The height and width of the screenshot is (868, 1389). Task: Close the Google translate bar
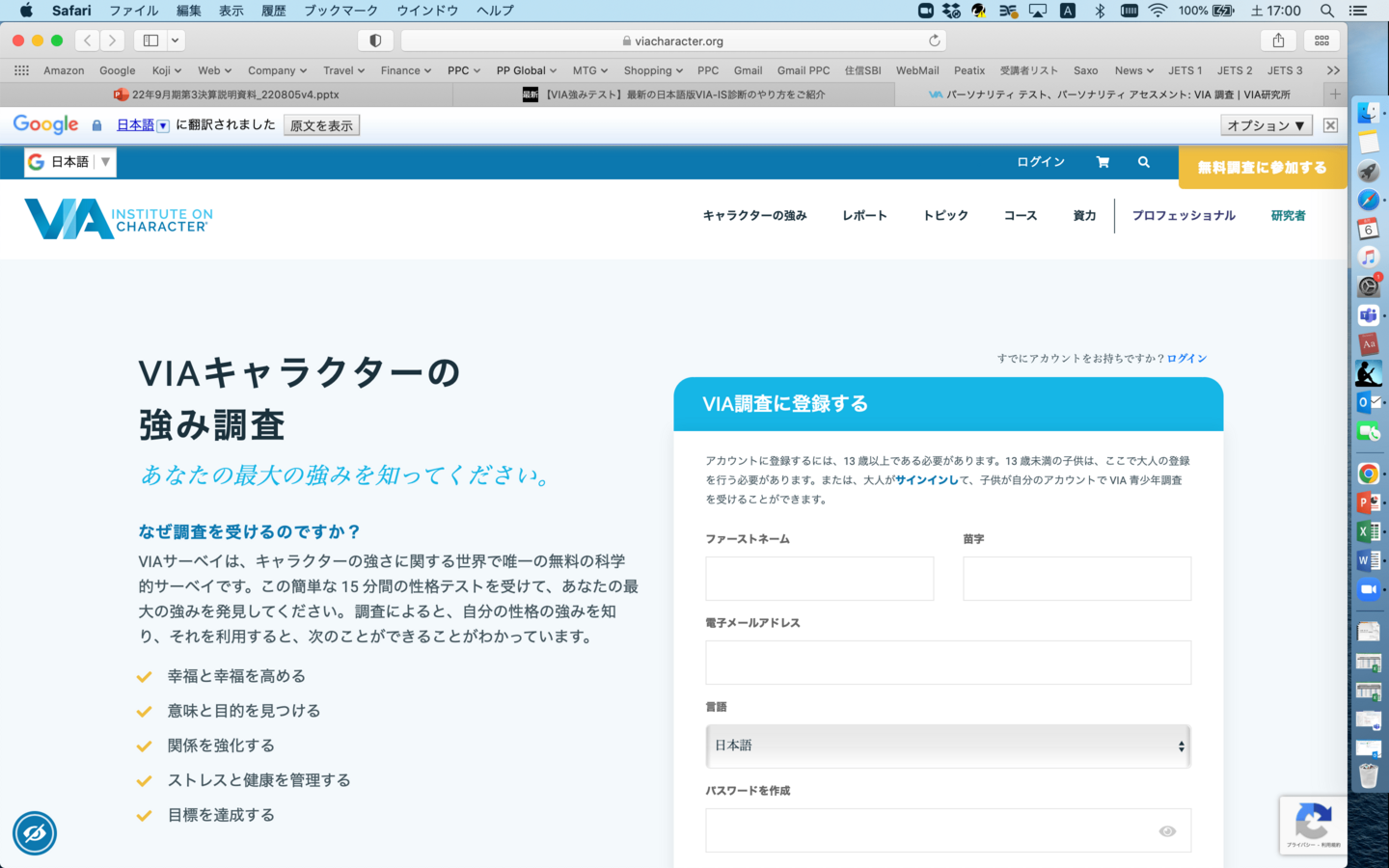tap(1330, 125)
